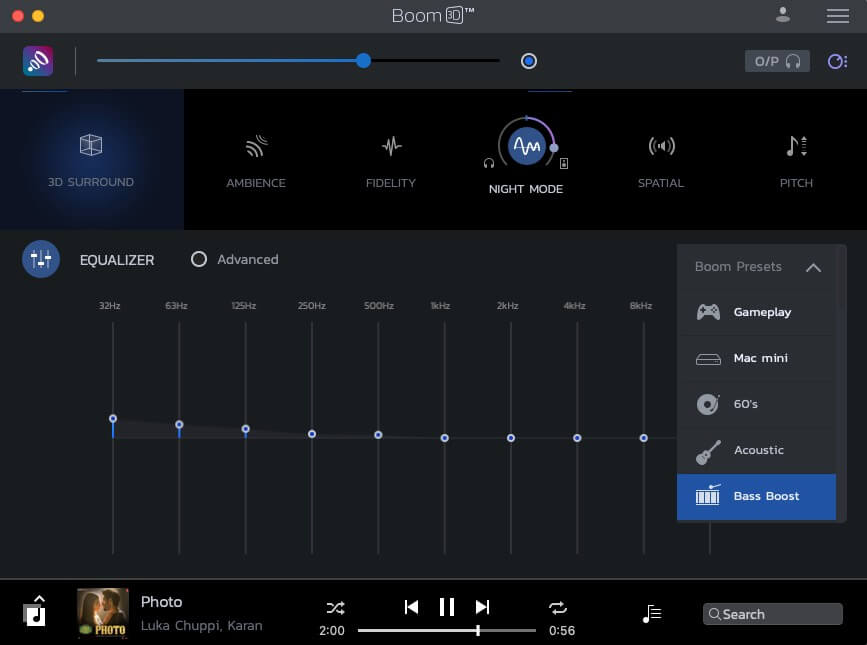Click the remaining time 0:56
The height and width of the screenshot is (645, 867).
pyautogui.click(x=562, y=631)
